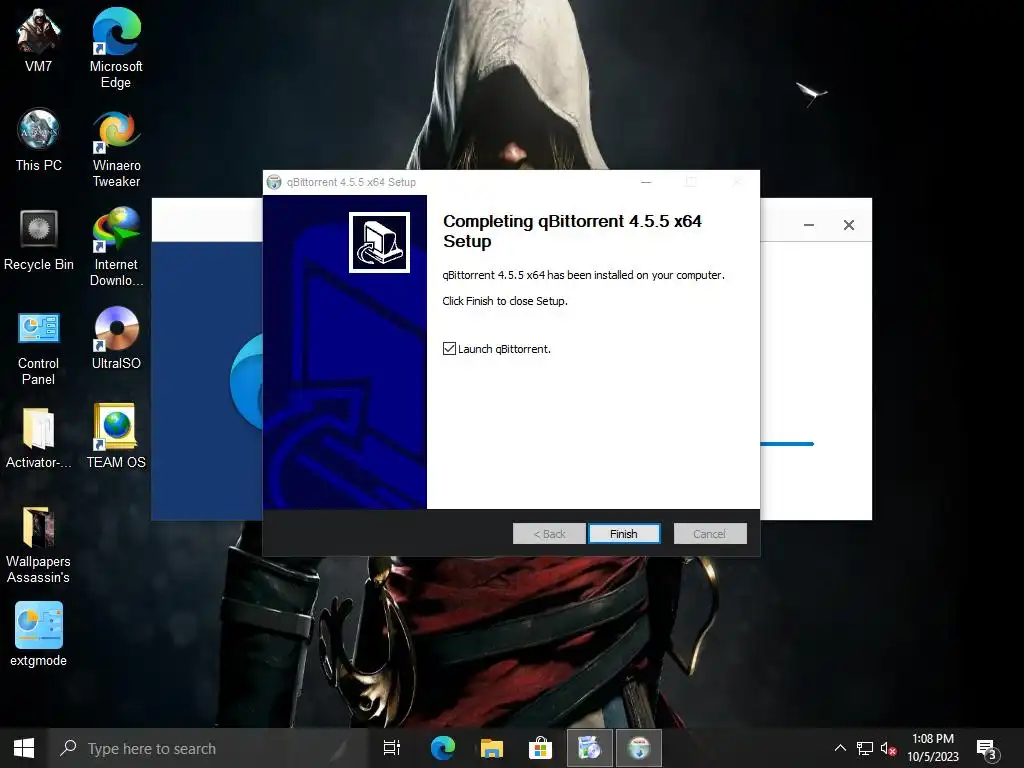
Task: Close the background installer window
Action: click(848, 225)
